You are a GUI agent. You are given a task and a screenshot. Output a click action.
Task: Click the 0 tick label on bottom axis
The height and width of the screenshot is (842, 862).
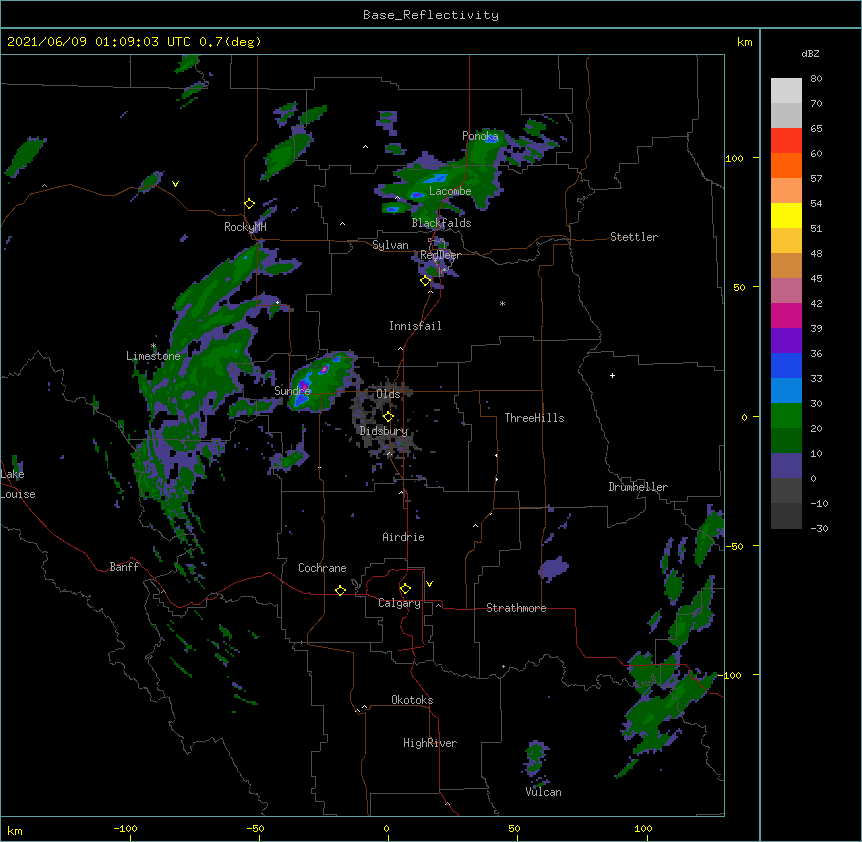386,828
